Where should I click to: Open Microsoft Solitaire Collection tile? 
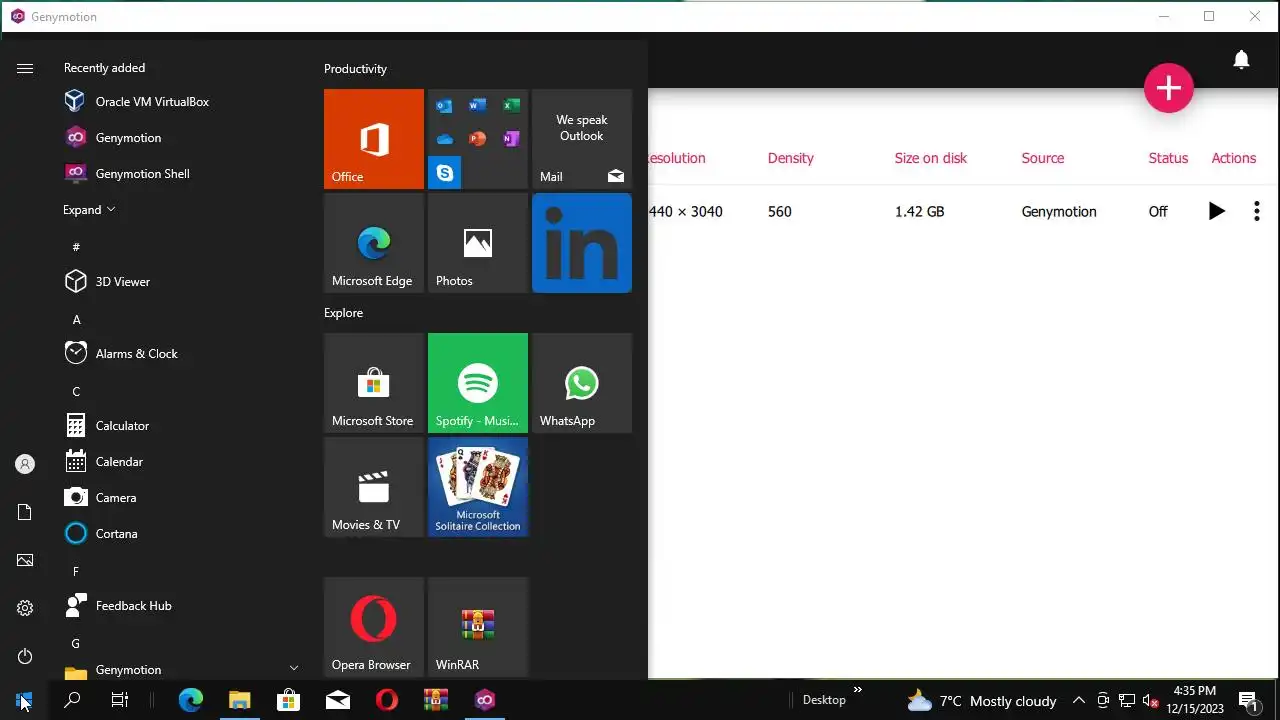click(x=478, y=487)
